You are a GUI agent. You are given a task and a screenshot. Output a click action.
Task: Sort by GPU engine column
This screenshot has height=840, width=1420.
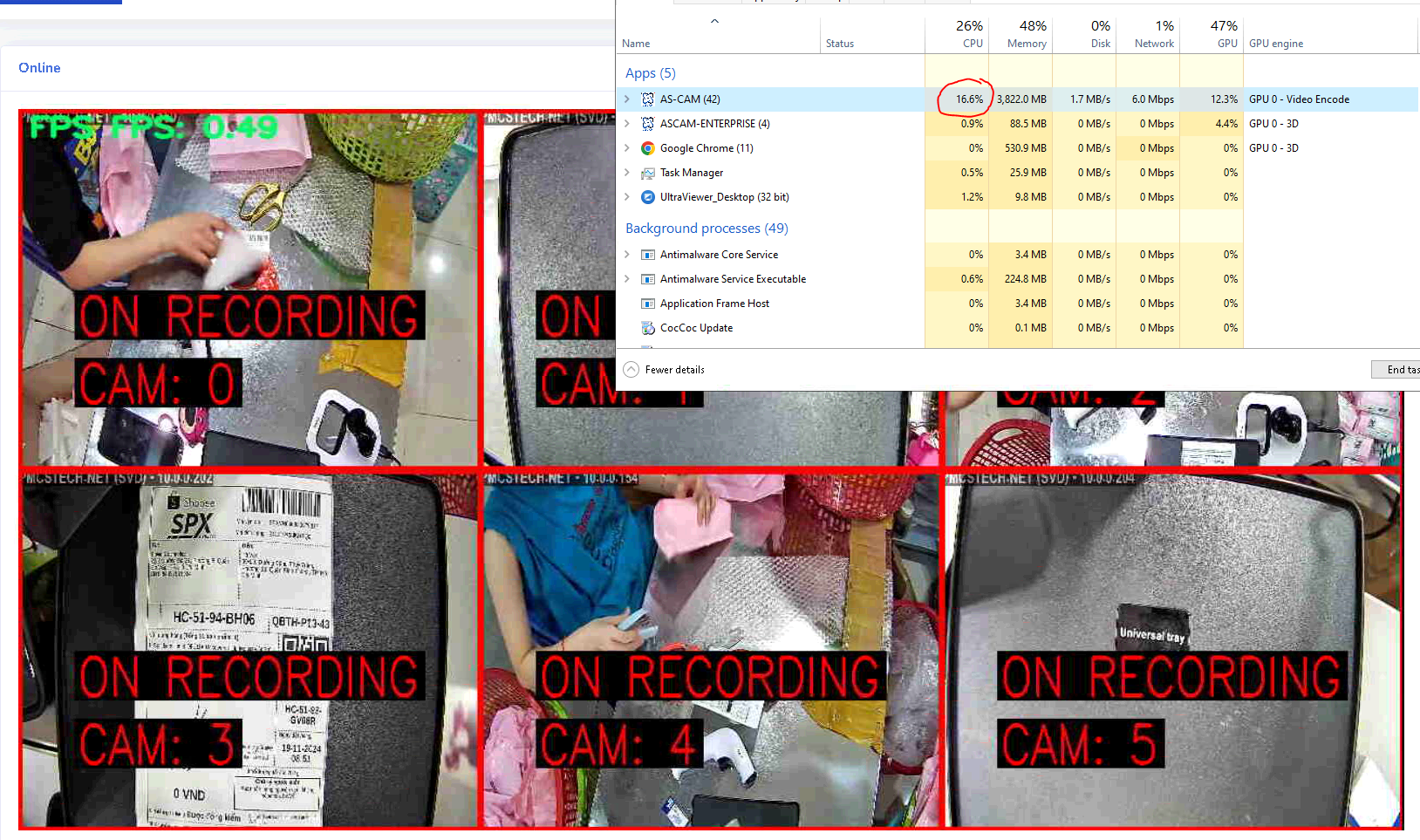coord(1276,44)
